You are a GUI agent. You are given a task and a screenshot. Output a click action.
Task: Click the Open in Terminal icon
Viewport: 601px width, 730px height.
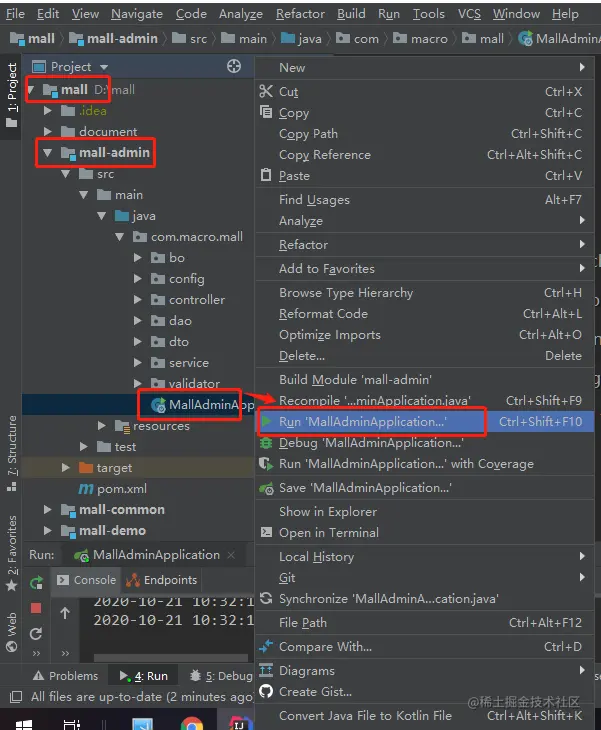[x=266, y=532]
